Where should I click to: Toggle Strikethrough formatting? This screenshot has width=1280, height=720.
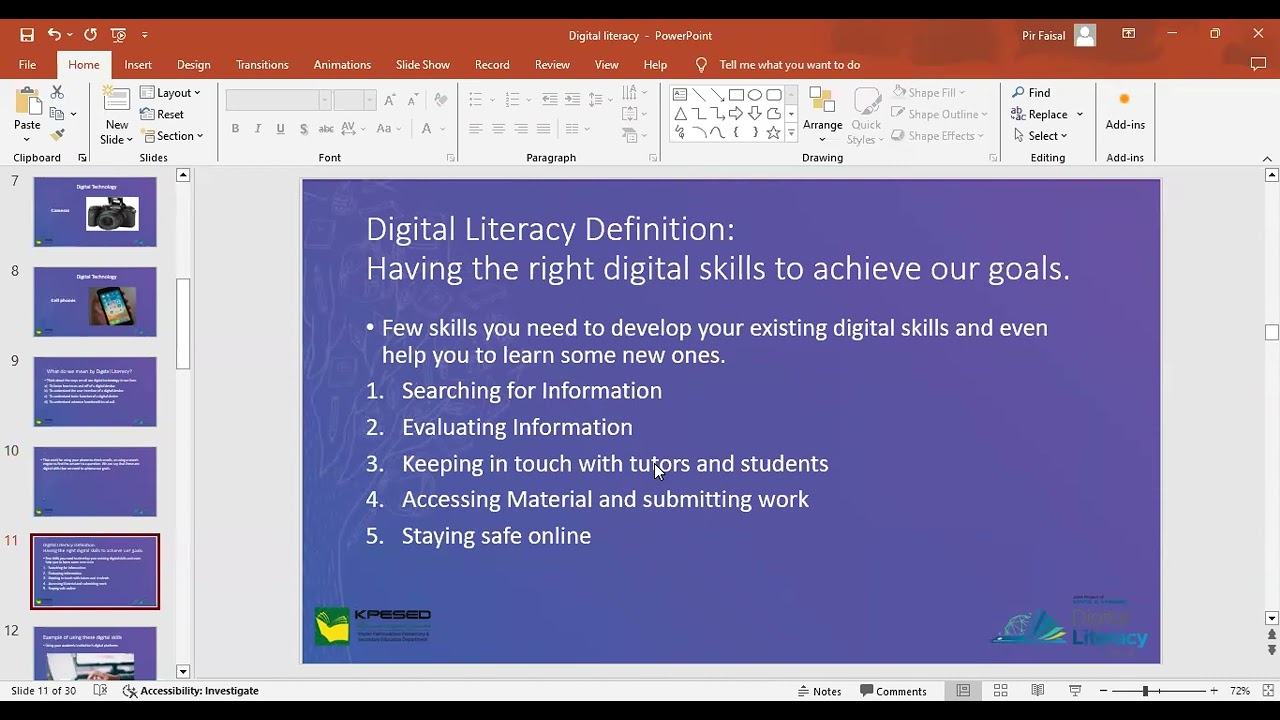click(326, 129)
